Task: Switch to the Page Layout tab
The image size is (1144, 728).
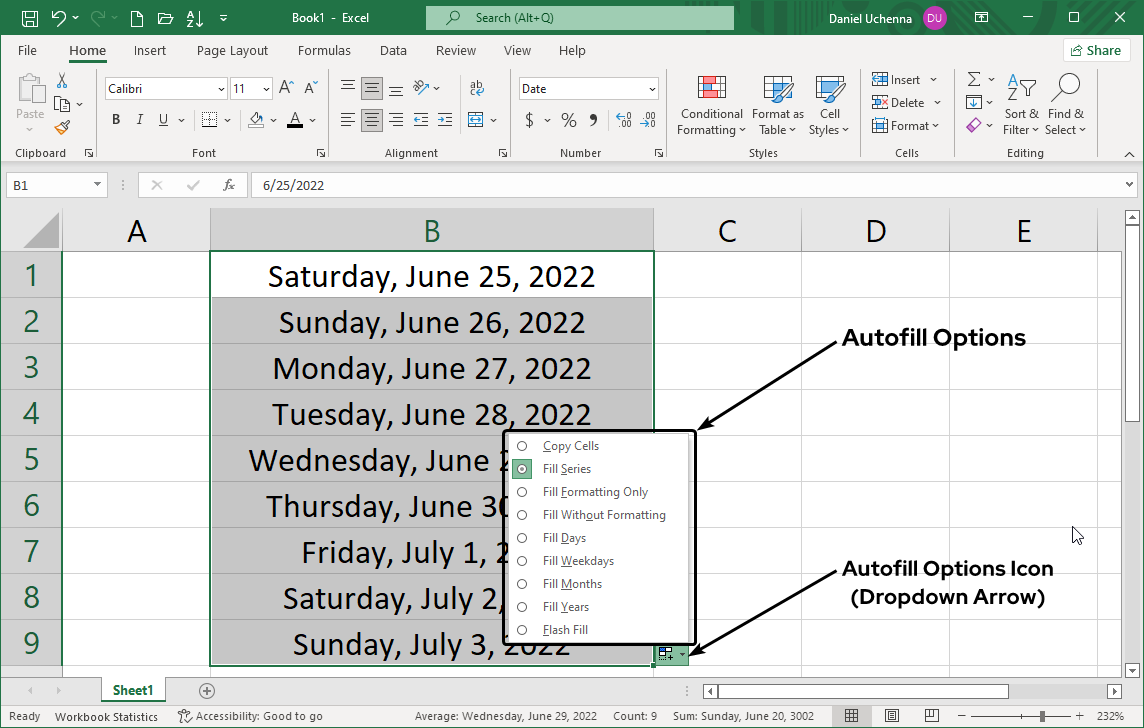Action: coord(232,50)
